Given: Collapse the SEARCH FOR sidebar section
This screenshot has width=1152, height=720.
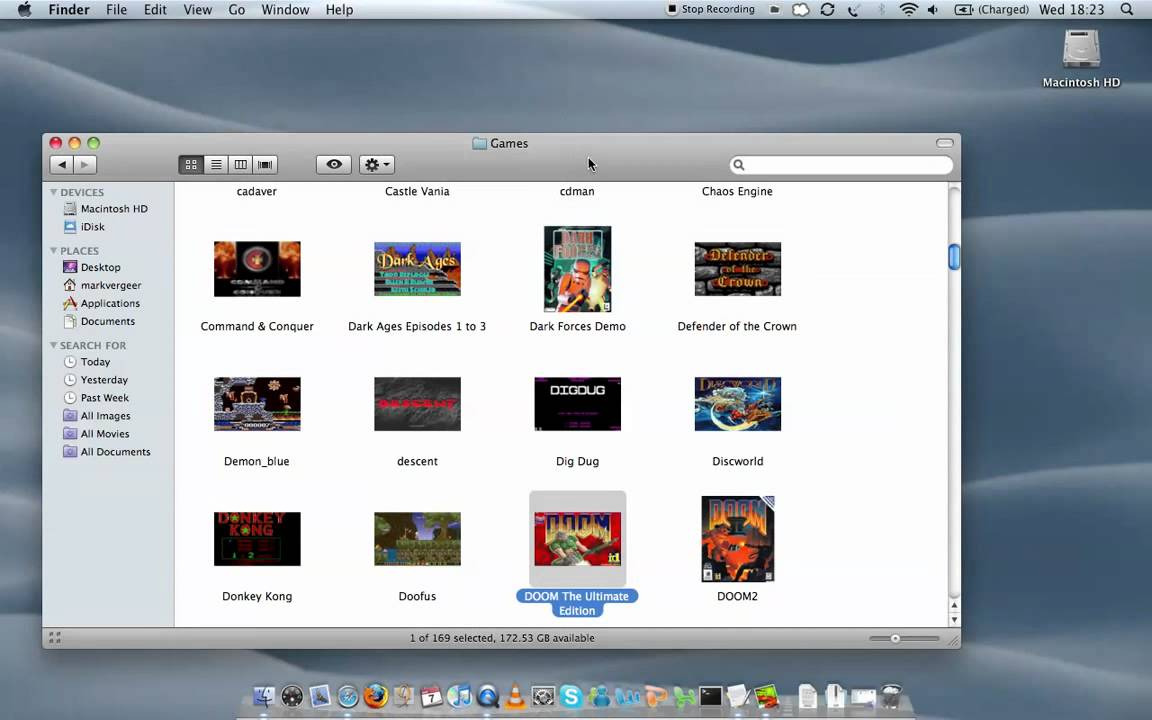Looking at the screenshot, I should (x=54, y=345).
